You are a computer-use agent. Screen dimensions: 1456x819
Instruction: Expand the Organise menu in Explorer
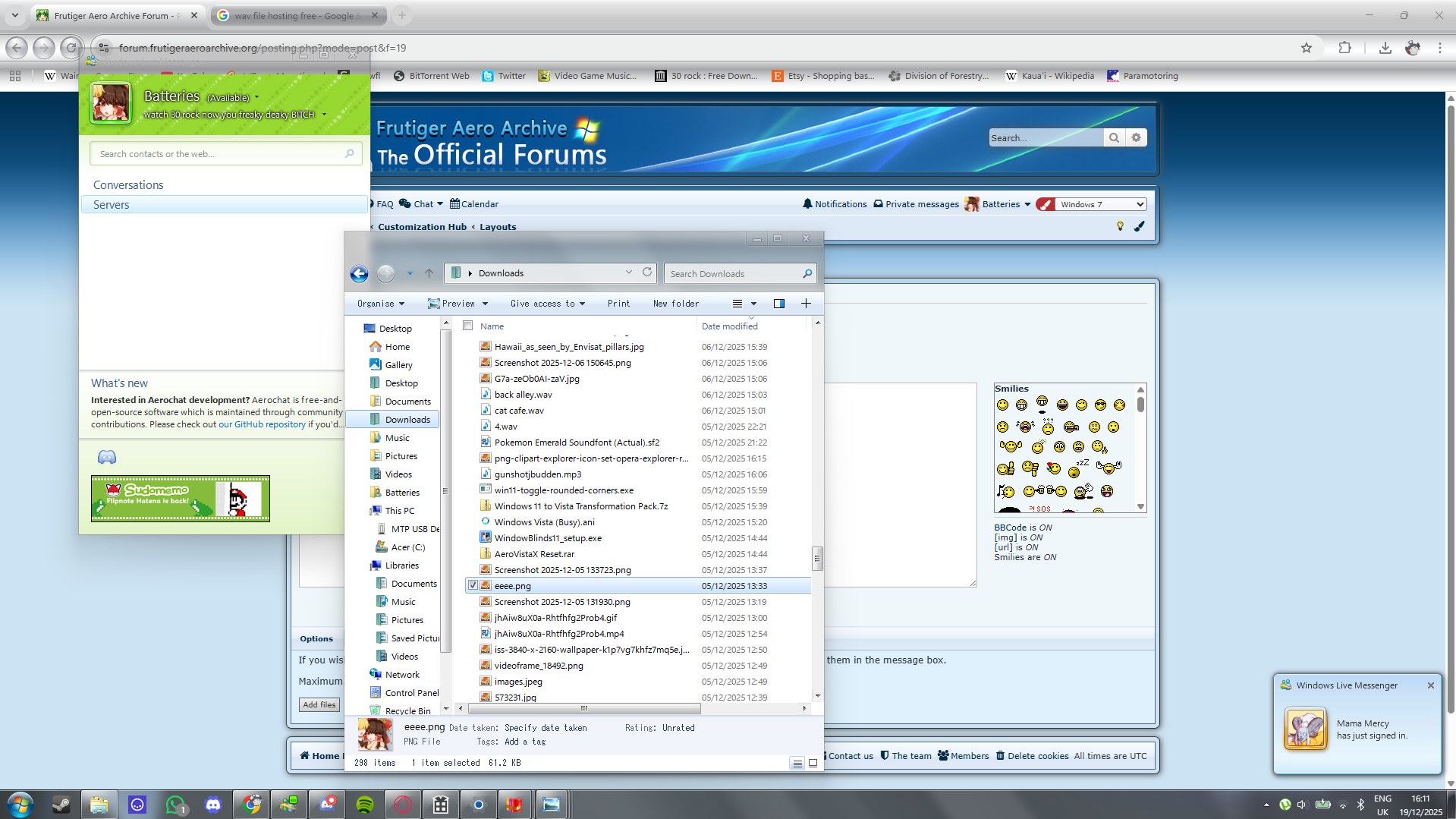pyautogui.click(x=381, y=304)
